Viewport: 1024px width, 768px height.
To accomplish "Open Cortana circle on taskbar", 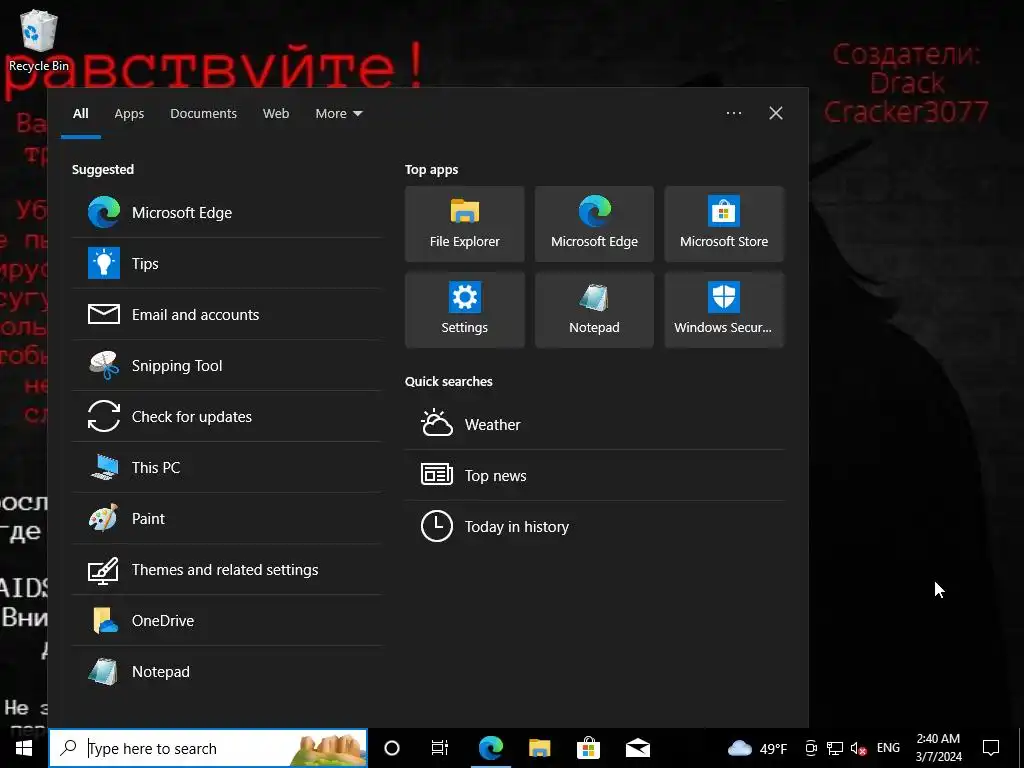I will click(392, 748).
